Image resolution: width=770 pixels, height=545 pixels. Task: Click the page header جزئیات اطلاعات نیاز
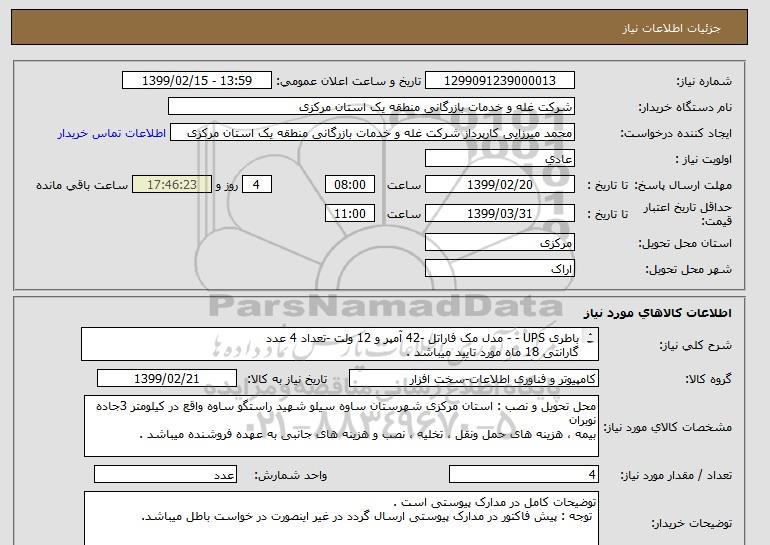671,28
